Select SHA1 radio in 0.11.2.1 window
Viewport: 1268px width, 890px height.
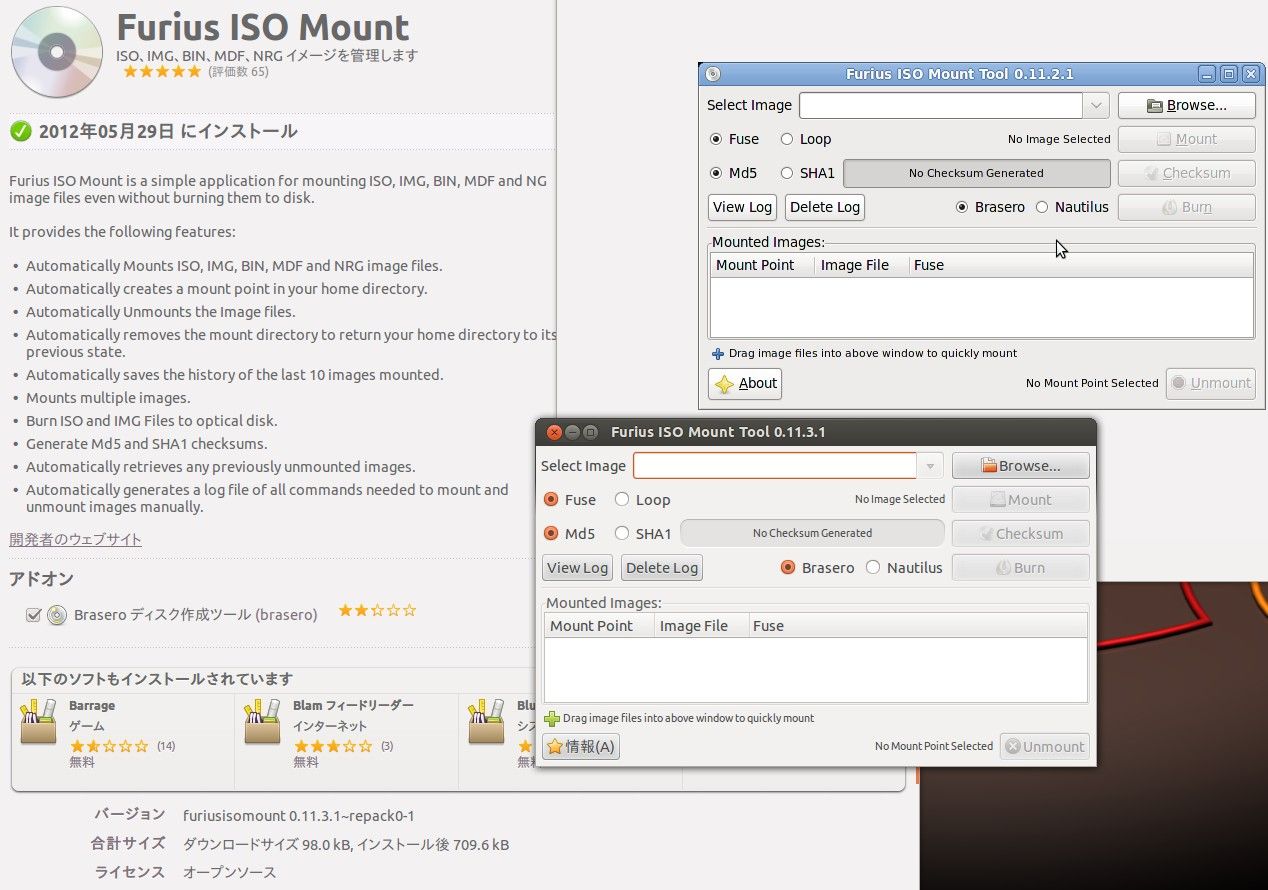click(x=787, y=173)
